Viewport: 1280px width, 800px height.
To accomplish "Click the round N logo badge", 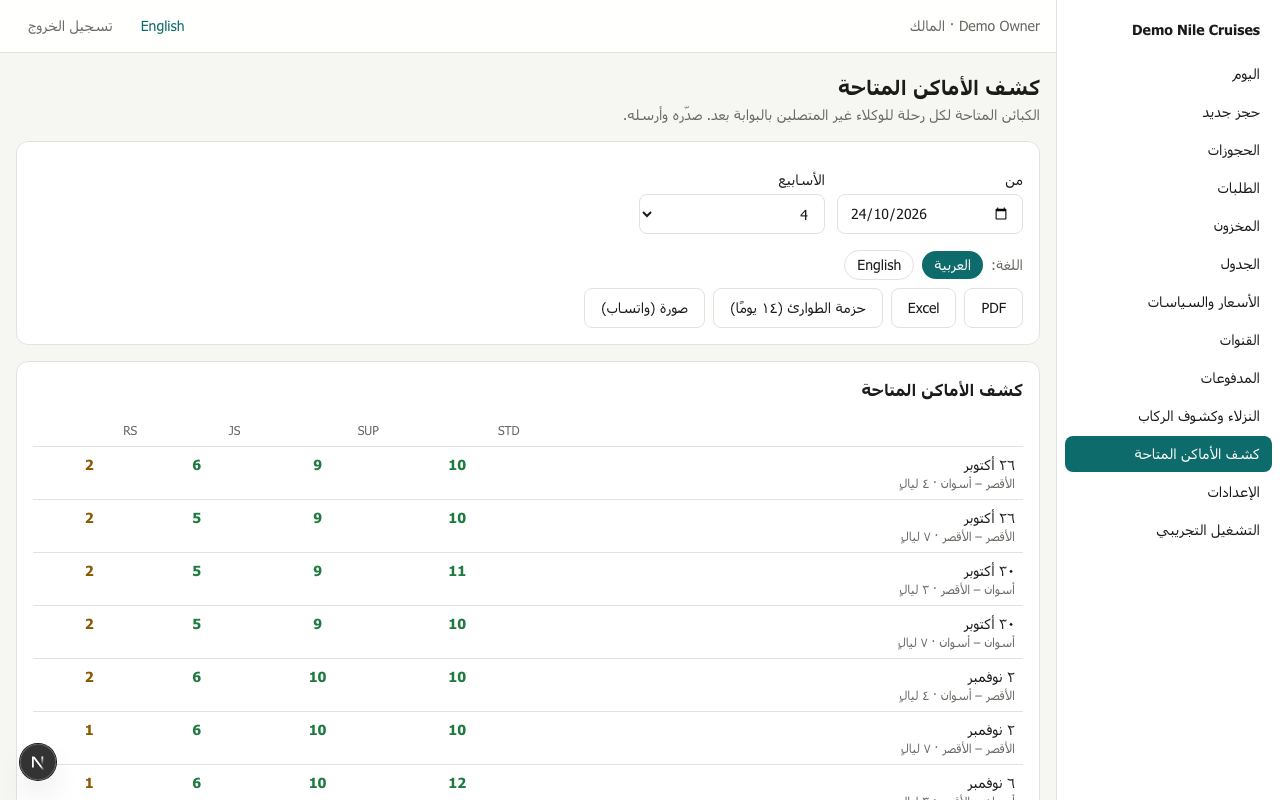I will (x=38, y=762).
